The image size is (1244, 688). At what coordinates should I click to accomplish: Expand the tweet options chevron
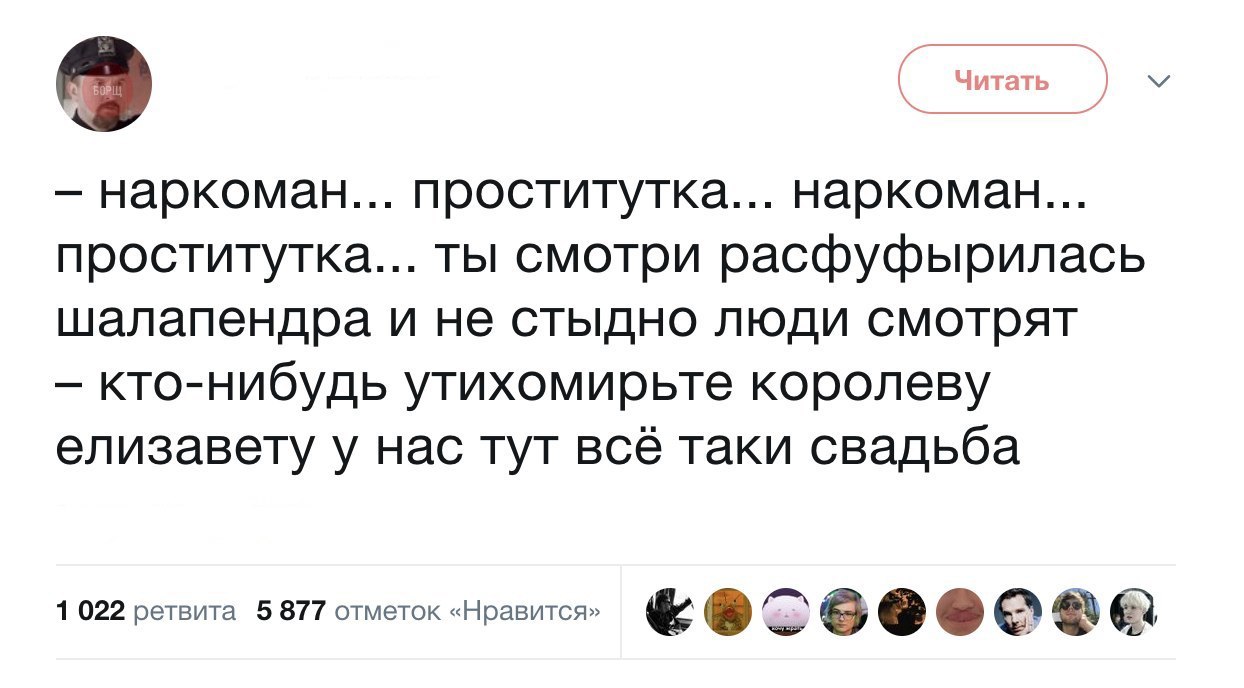pyautogui.click(x=1159, y=81)
